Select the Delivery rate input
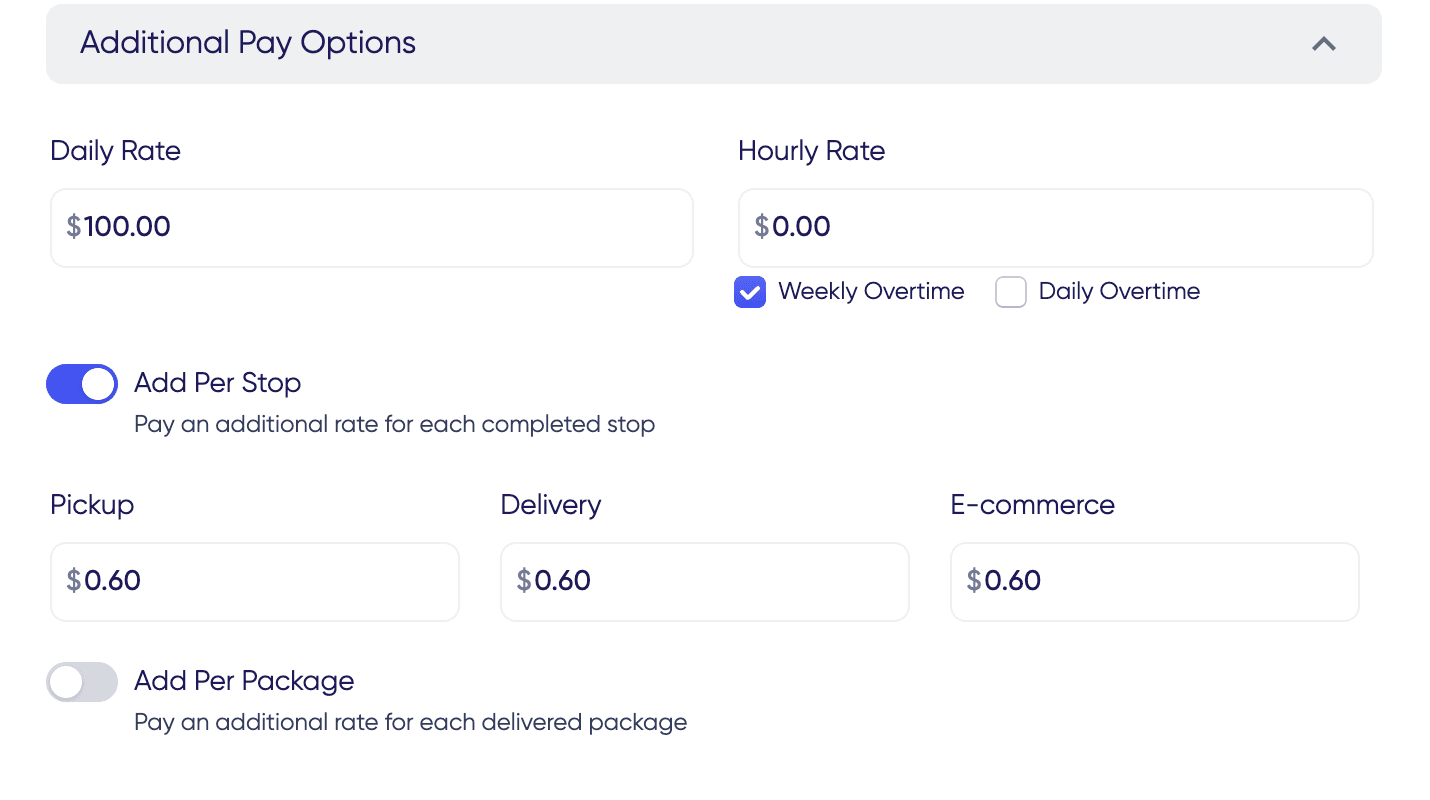1430x800 pixels. (x=704, y=581)
